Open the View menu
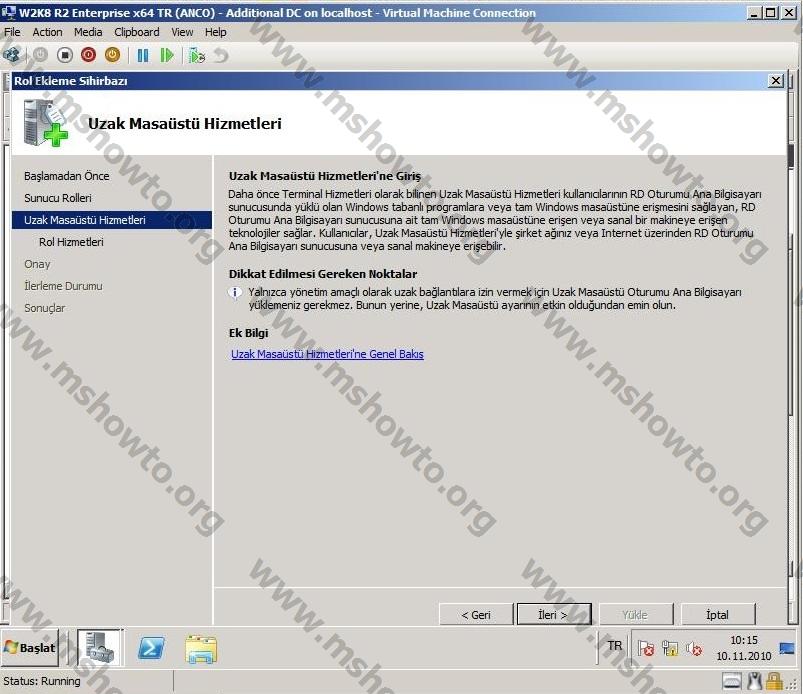The image size is (803, 694). pyautogui.click(x=182, y=32)
